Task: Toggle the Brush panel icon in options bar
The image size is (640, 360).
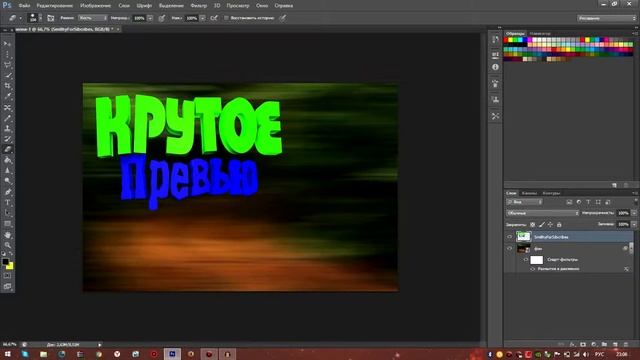Action: [x=51, y=18]
